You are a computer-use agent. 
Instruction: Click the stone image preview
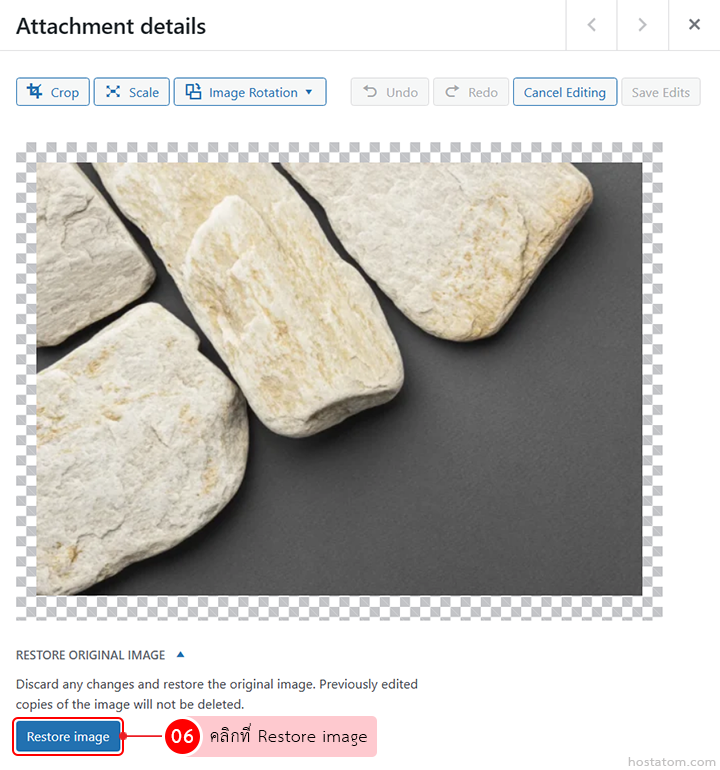[339, 379]
